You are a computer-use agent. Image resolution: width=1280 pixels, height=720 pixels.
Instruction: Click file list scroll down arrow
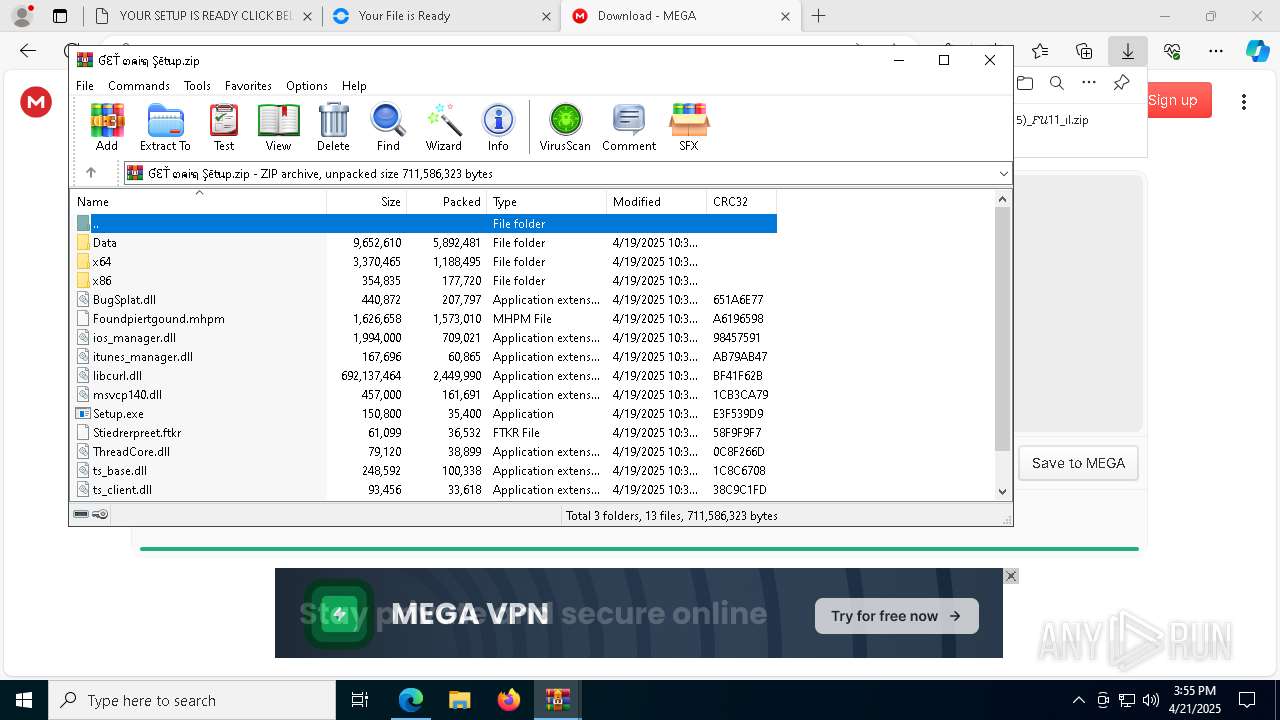(x=1003, y=491)
